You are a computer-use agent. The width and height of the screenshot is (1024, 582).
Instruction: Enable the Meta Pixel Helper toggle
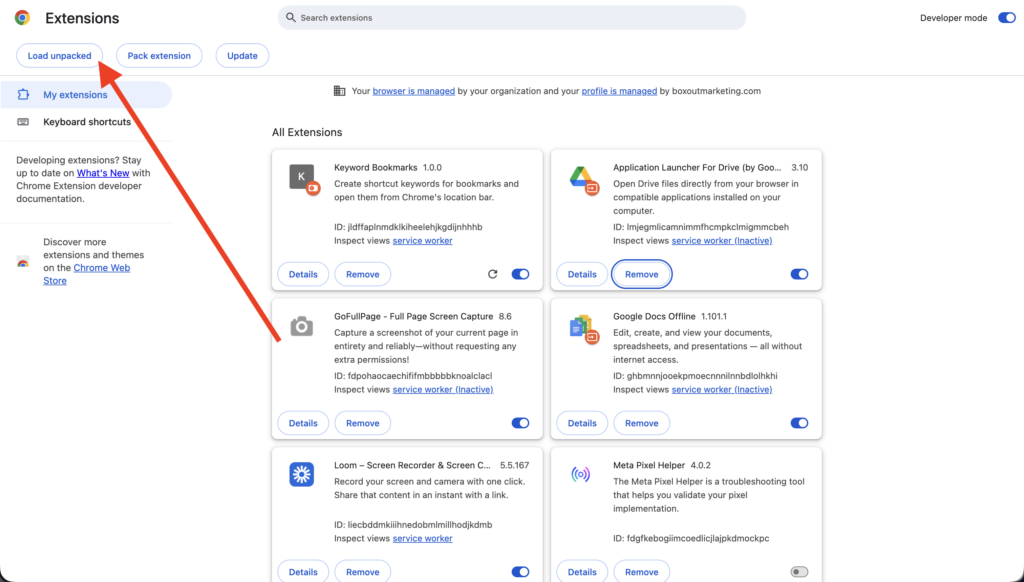tap(798, 572)
